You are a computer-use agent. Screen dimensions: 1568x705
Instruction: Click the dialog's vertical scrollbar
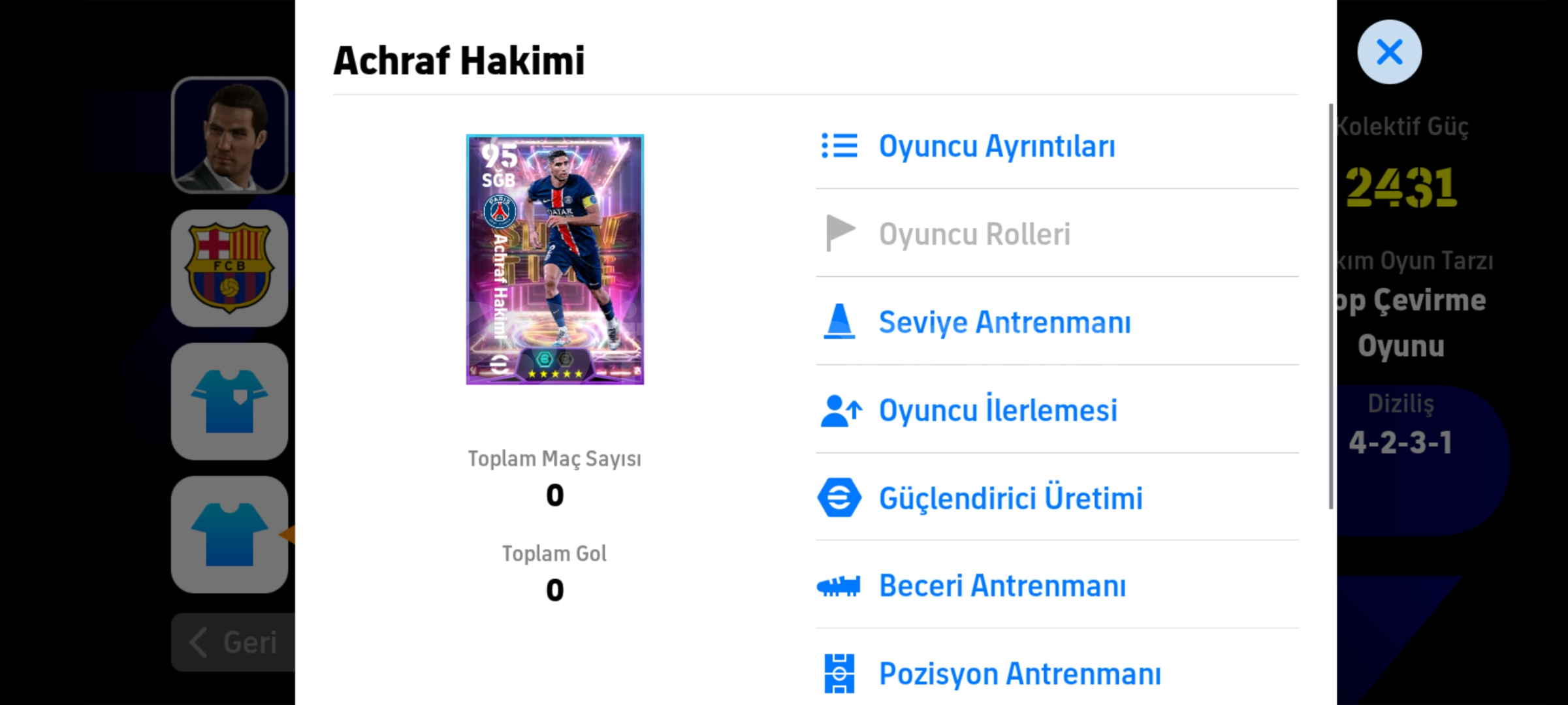pyautogui.click(x=1331, y=306)
